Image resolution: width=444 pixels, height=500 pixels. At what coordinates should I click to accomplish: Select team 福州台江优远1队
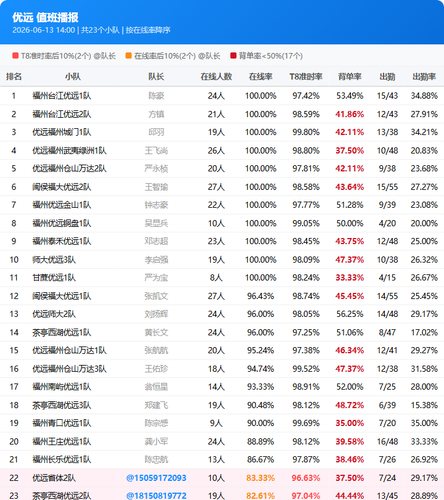[62, 96]
